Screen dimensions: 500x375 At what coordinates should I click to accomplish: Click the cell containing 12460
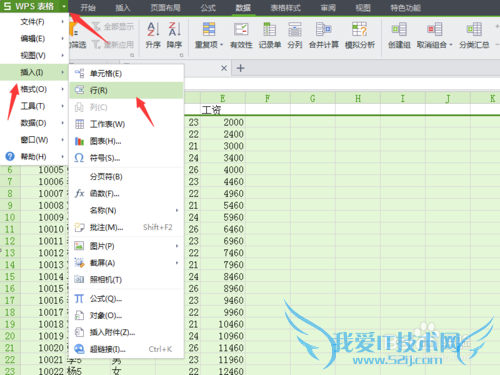223,370
